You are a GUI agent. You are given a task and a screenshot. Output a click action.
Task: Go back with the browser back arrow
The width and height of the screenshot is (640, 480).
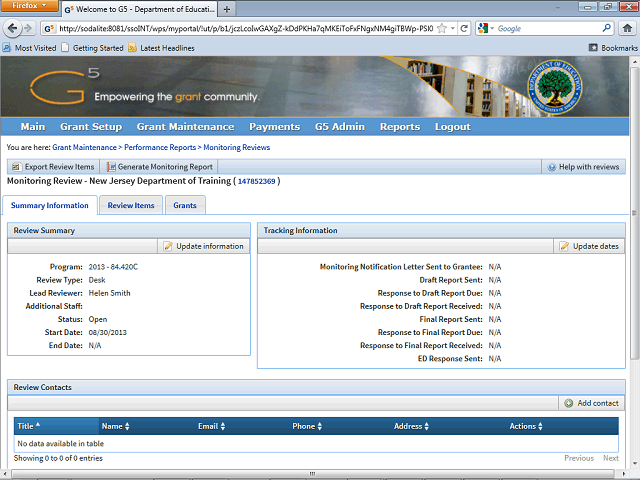click(12, 29)
